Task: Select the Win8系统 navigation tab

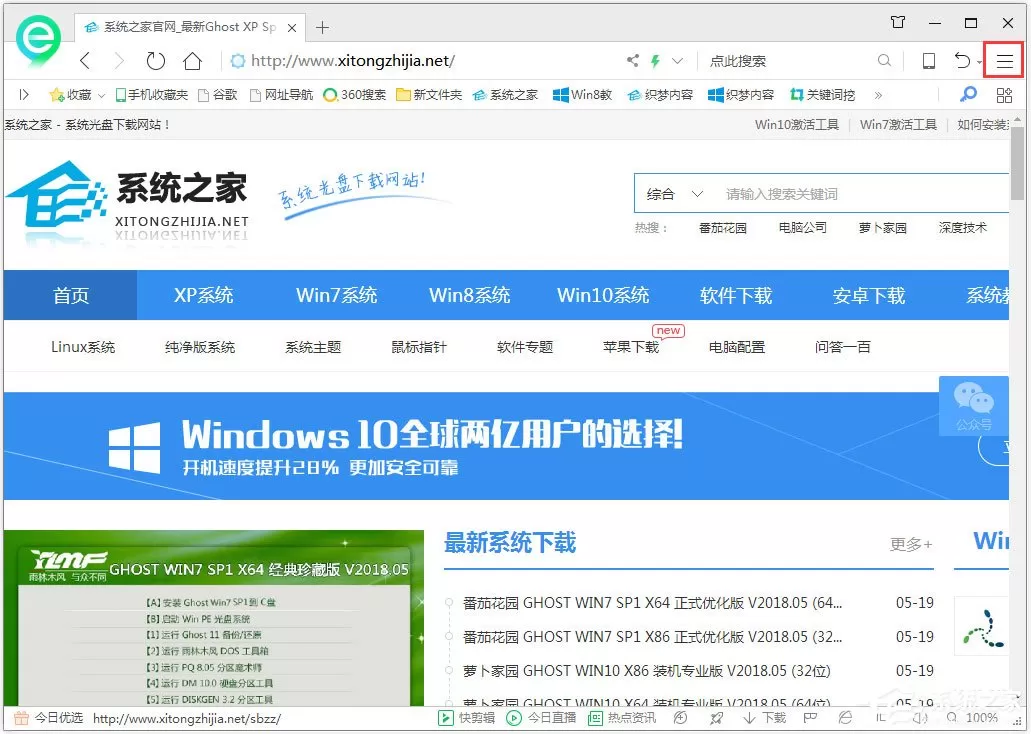Action: tap(469, 295)
